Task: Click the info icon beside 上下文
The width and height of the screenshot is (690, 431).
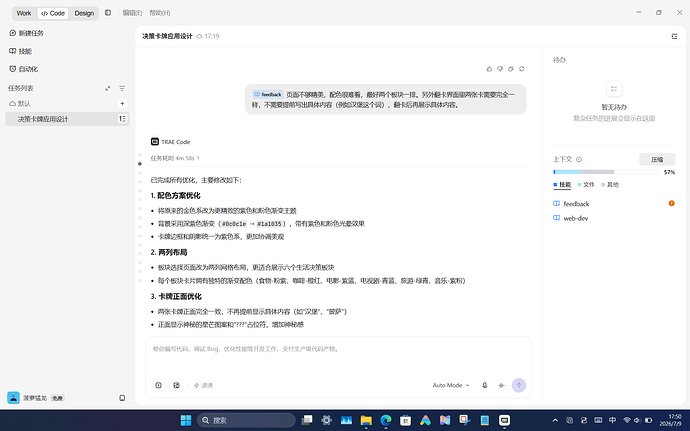Action: pos(579,159)
